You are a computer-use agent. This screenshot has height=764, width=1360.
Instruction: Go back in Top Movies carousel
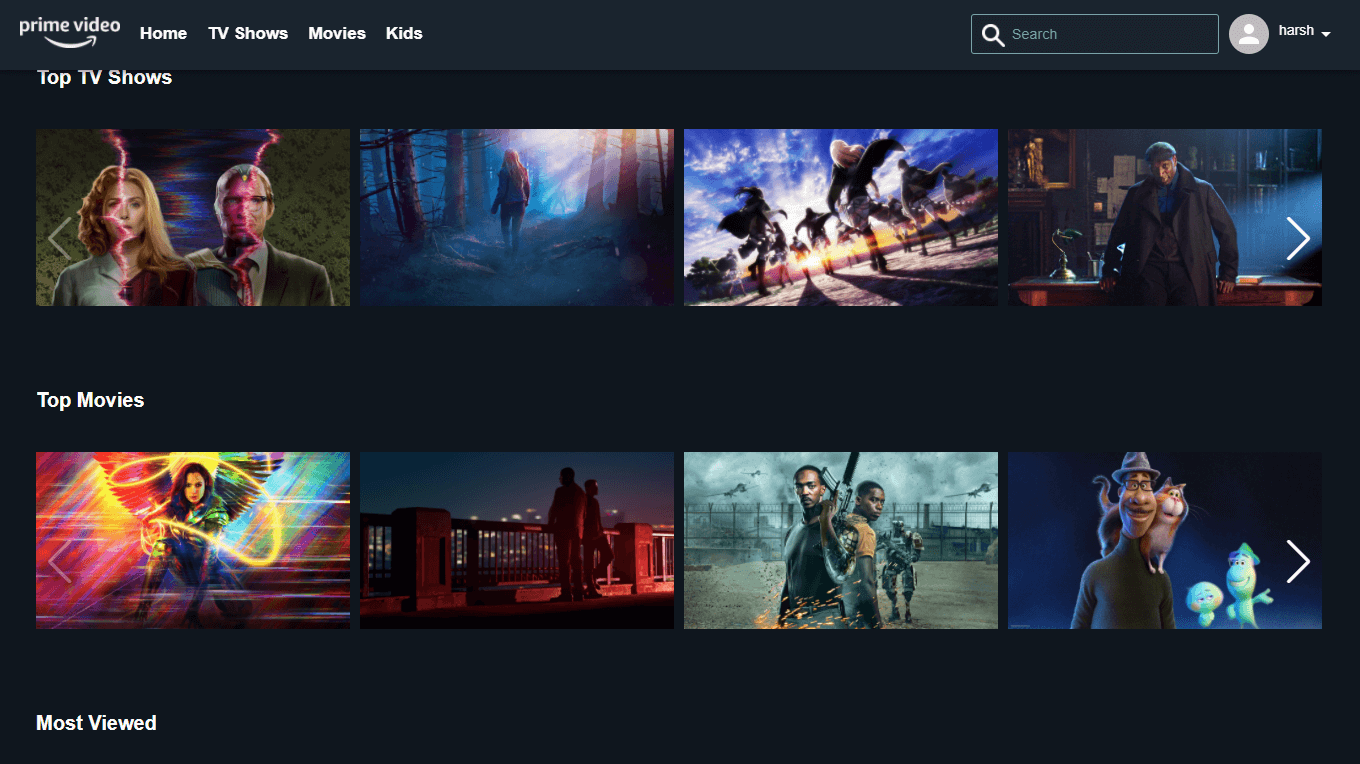click(60, 561)
